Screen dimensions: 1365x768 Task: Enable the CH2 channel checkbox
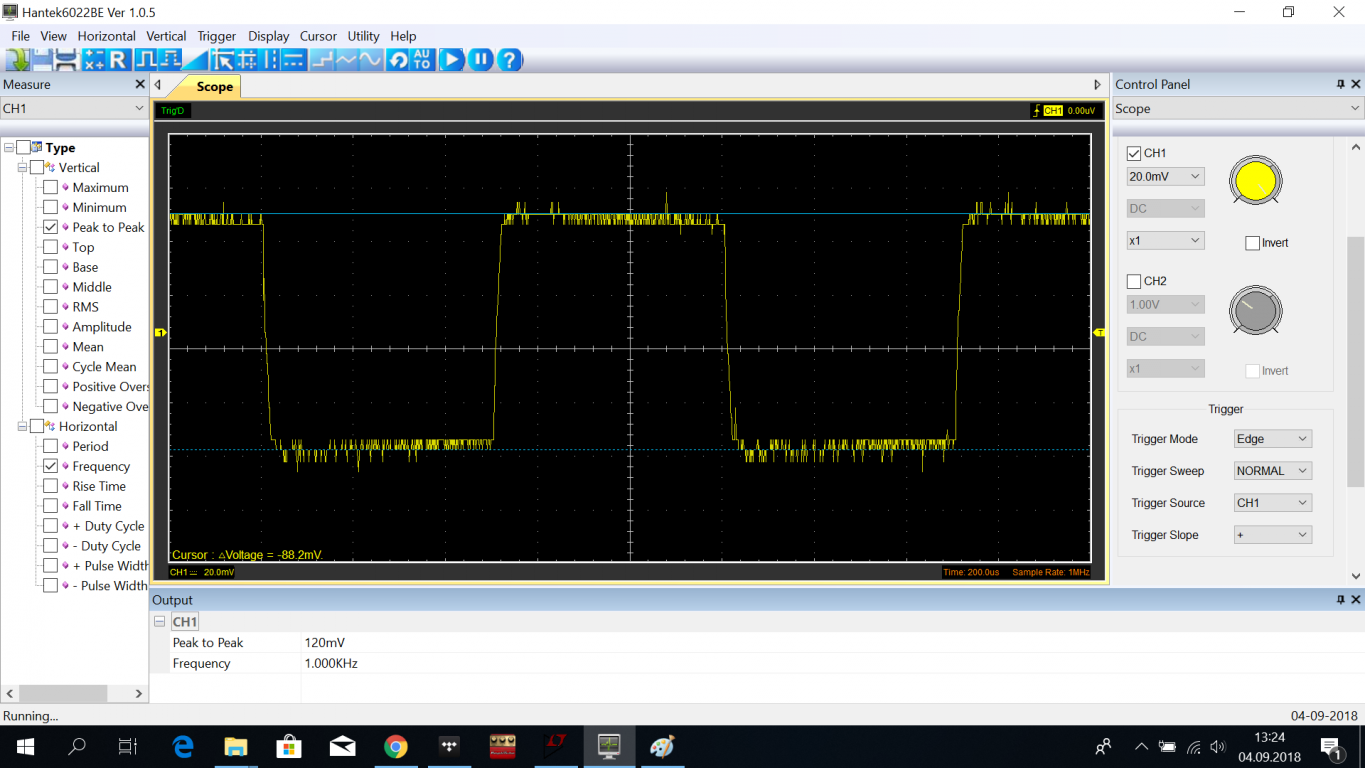point(1134,281)
